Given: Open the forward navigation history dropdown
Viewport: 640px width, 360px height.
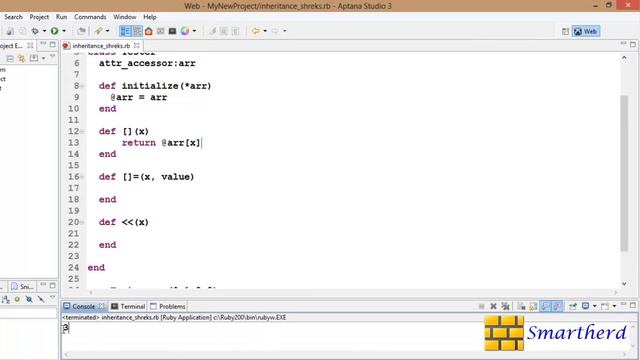Looking at the screenshot, I should (x=284, y=31).
